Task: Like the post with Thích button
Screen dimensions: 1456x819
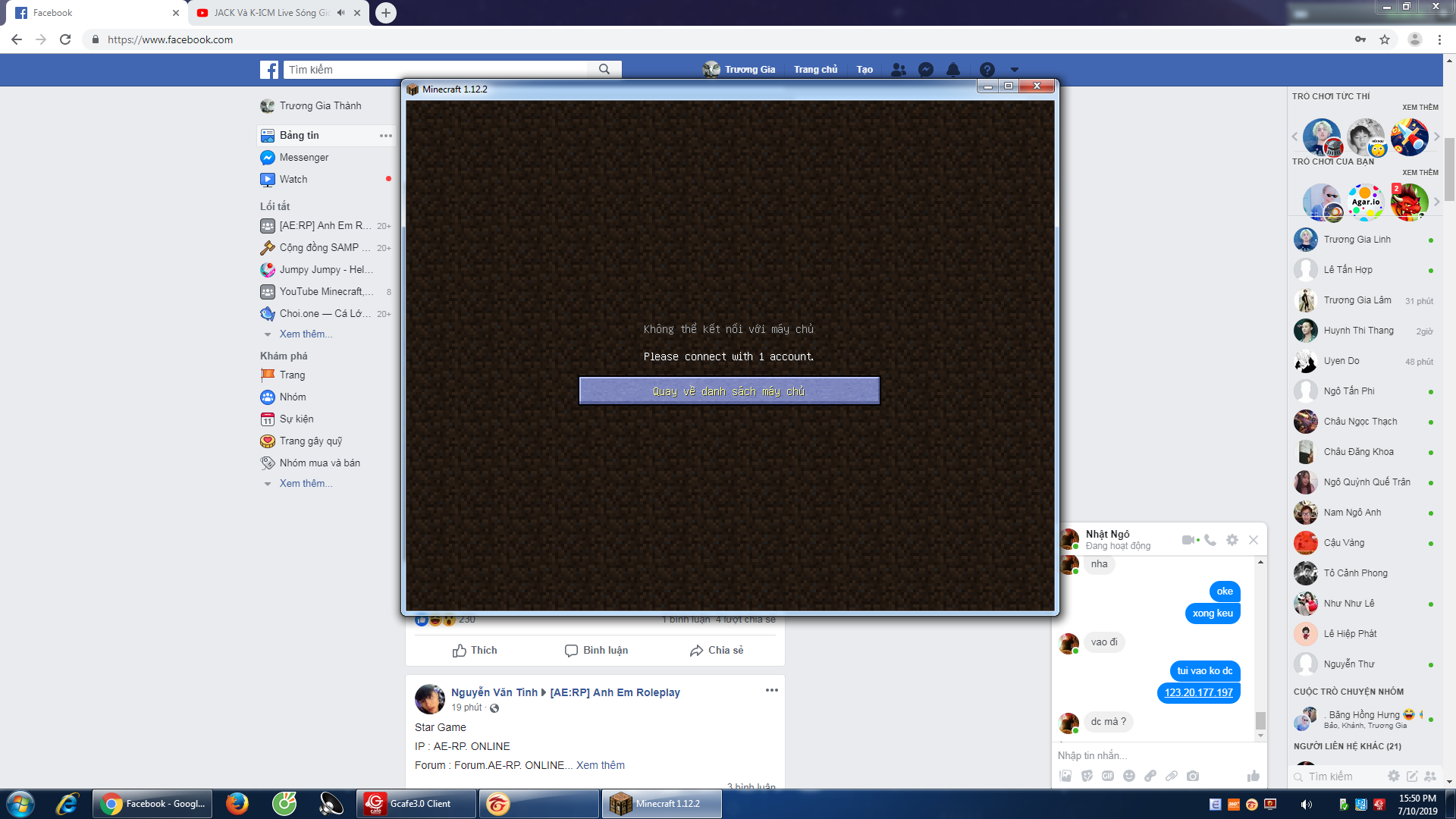Action: [475, 651]
